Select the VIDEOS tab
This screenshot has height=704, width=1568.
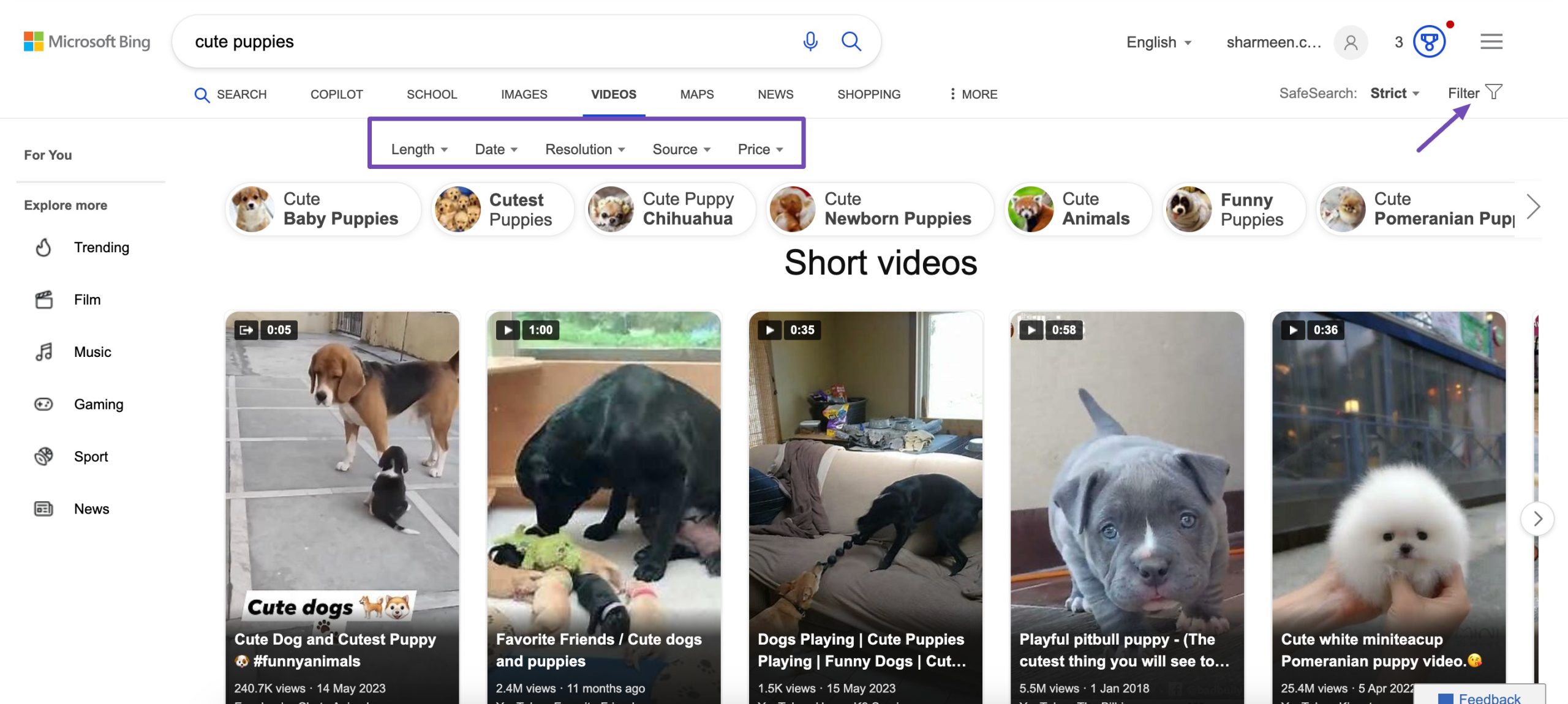[614, 94]
